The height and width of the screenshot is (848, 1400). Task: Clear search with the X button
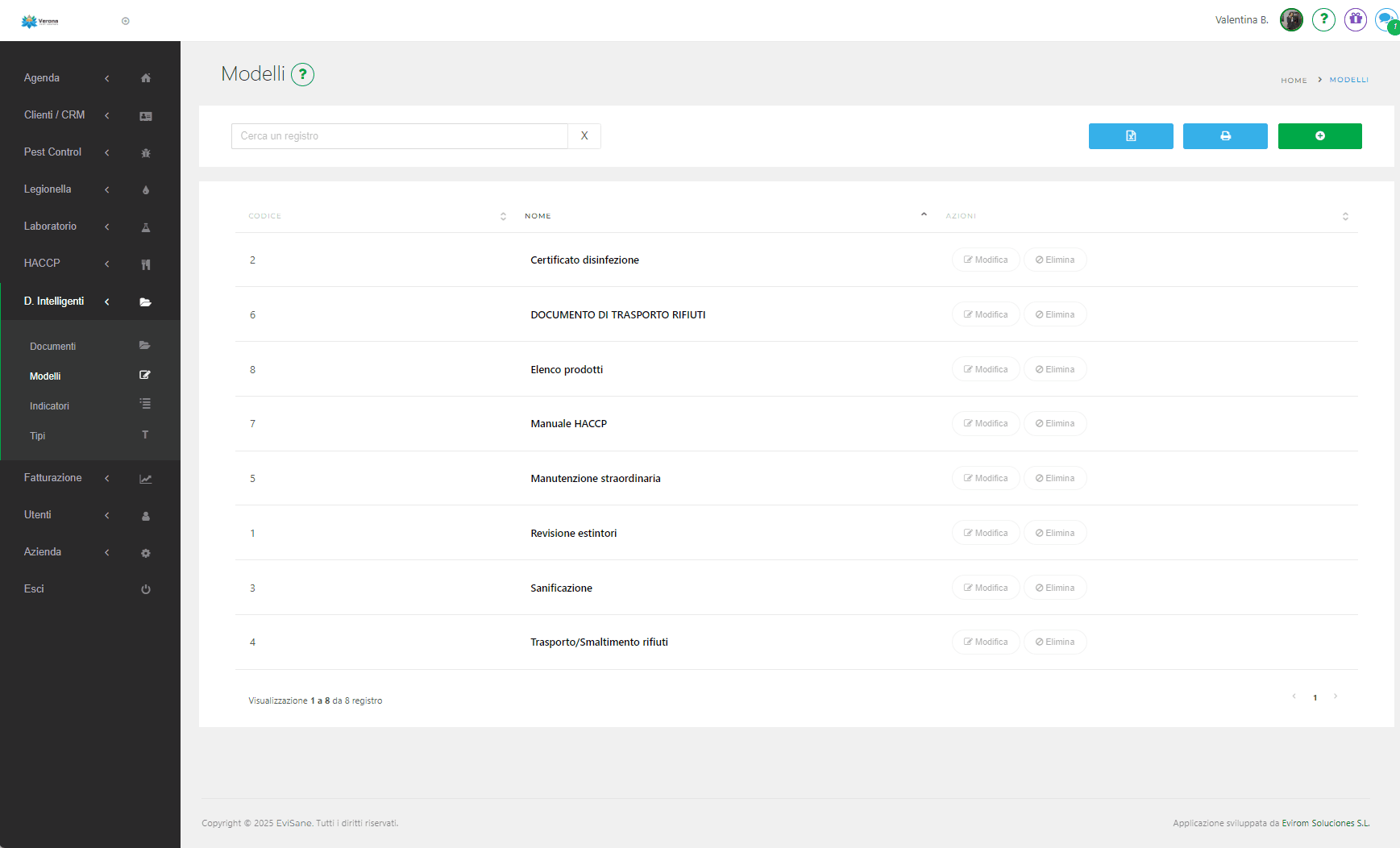point(584,136)
